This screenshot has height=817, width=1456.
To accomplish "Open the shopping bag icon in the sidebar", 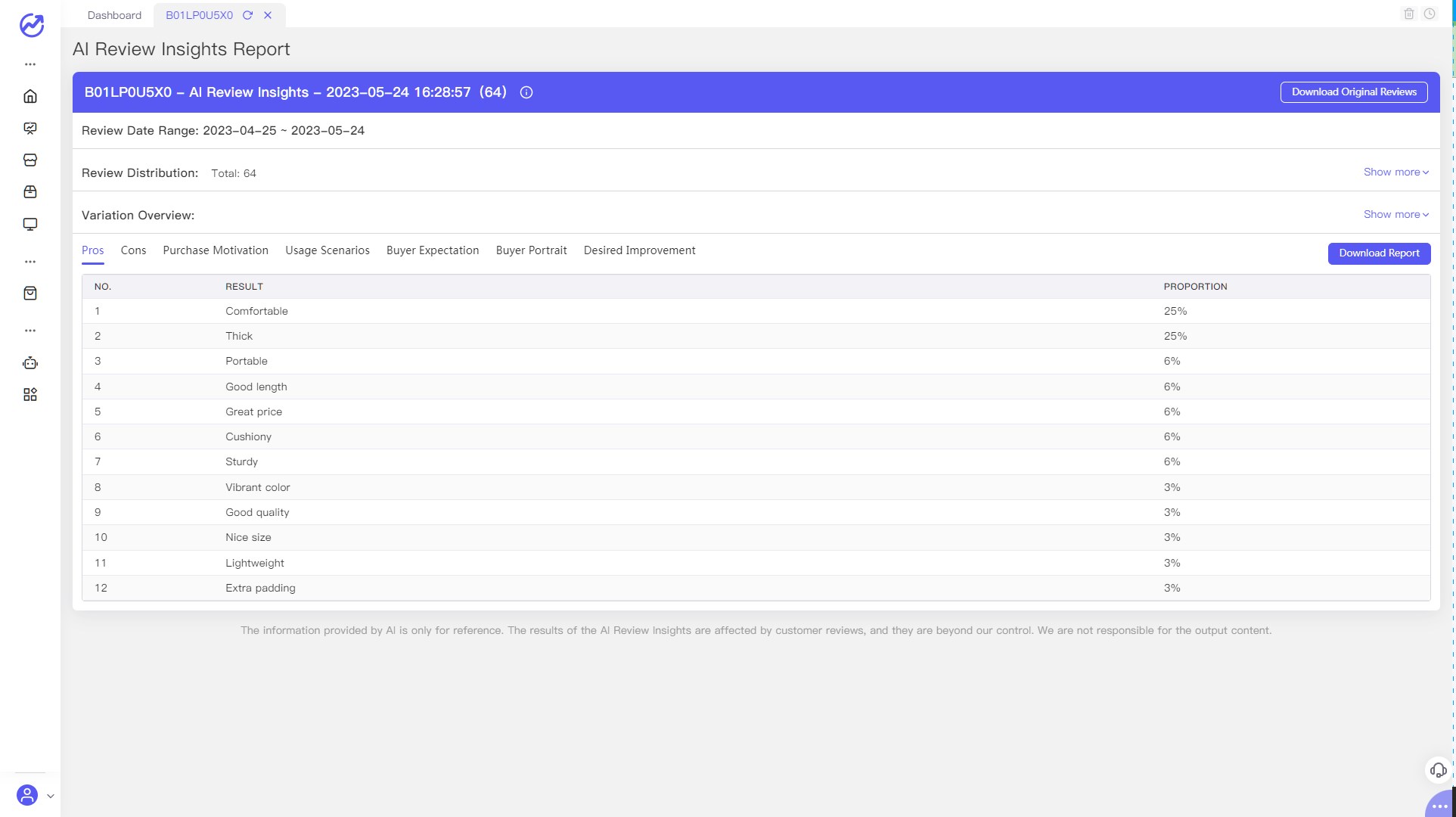I will click(30, 294).
